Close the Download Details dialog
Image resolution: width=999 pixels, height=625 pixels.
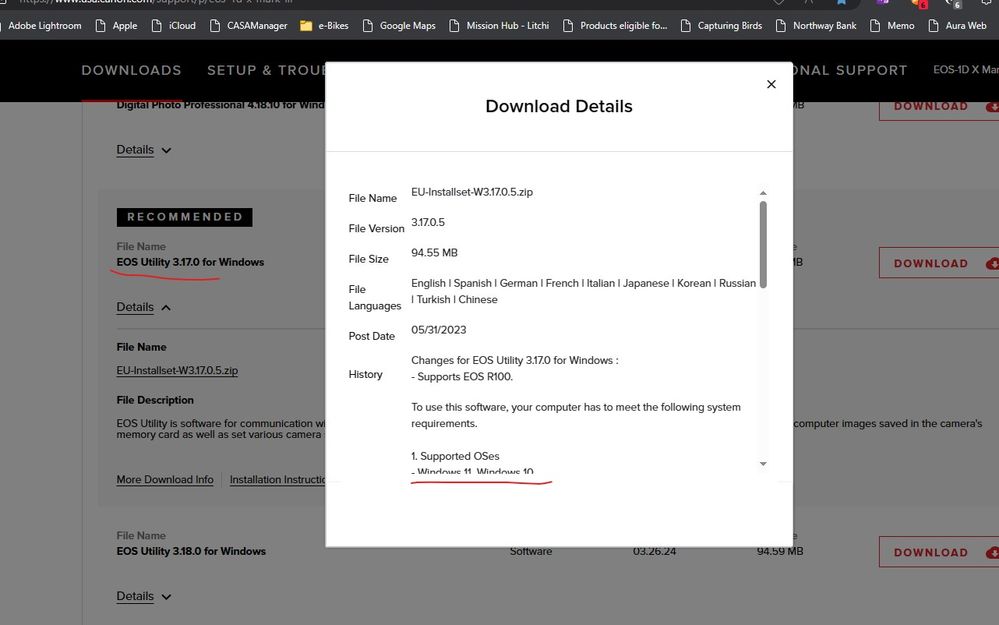click(x=771, y=85)
